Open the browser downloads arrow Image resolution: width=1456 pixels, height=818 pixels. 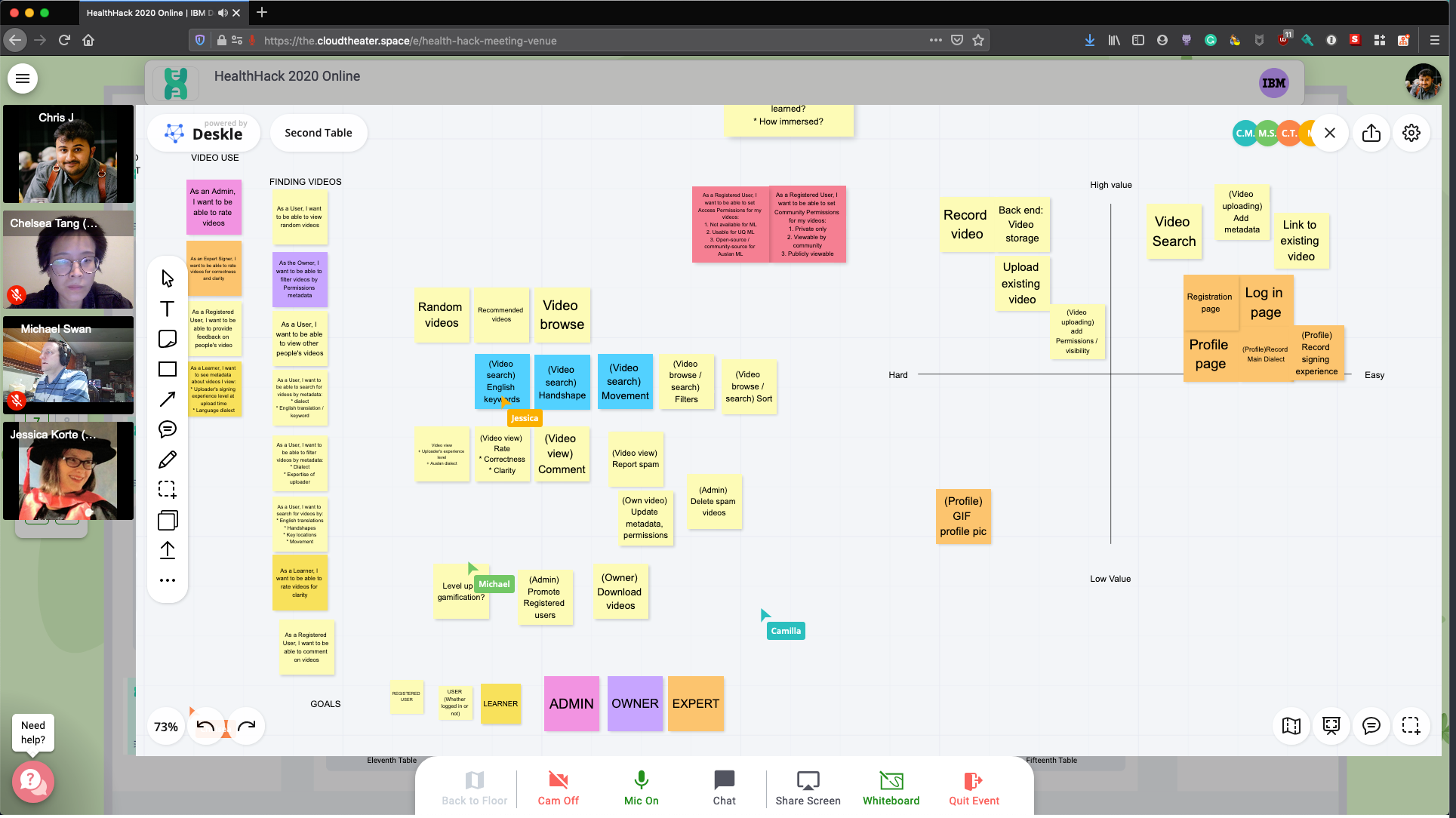pyautogui.click(x=1089, y=40)
